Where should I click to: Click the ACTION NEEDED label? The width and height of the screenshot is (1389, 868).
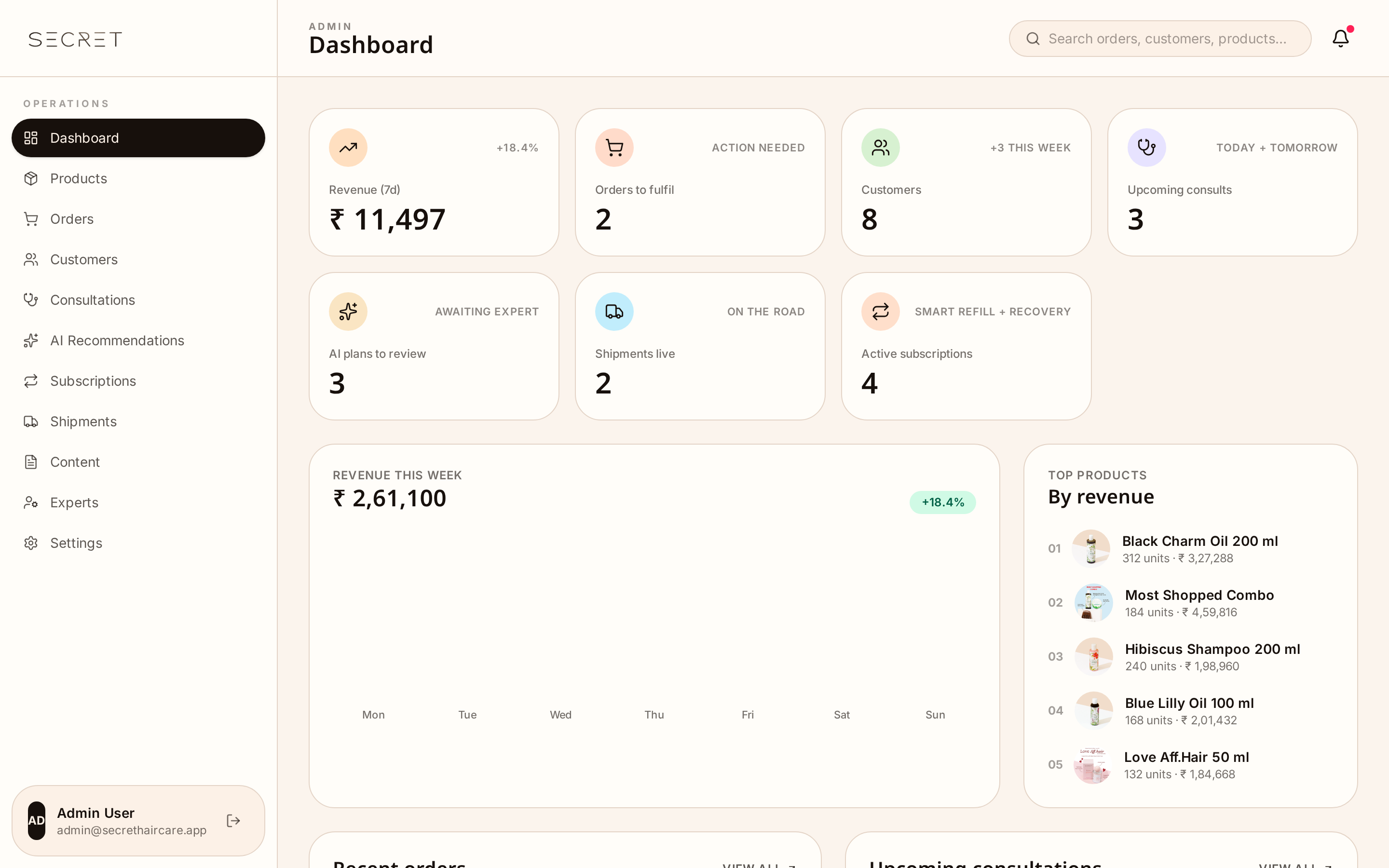[x=758, y=148]
